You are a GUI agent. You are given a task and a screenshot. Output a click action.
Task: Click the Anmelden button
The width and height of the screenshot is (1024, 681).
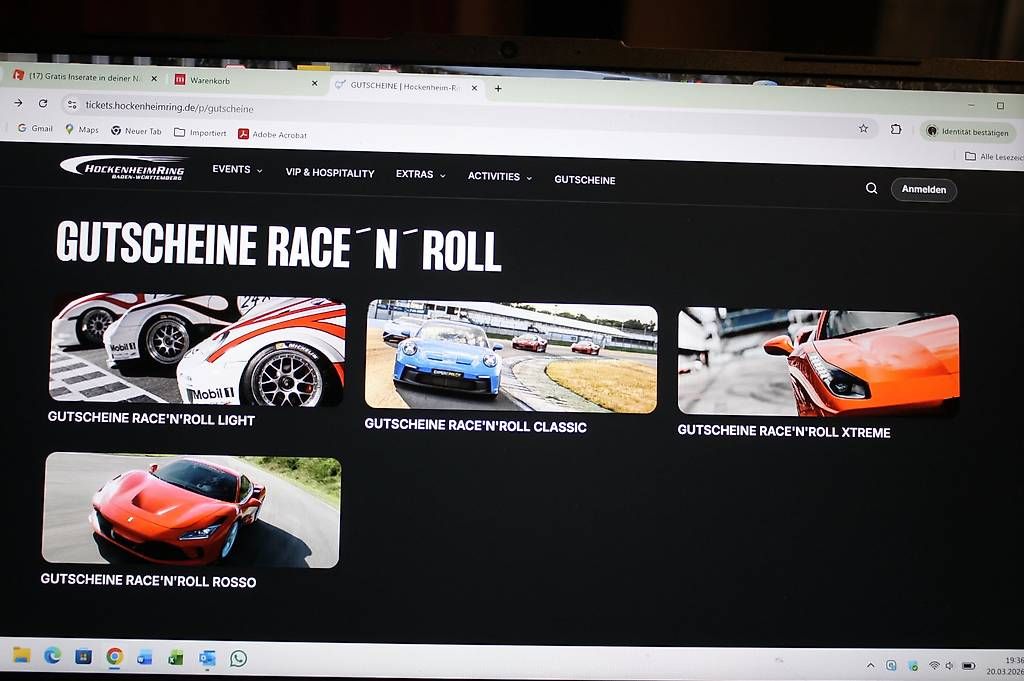pos(923,189)
